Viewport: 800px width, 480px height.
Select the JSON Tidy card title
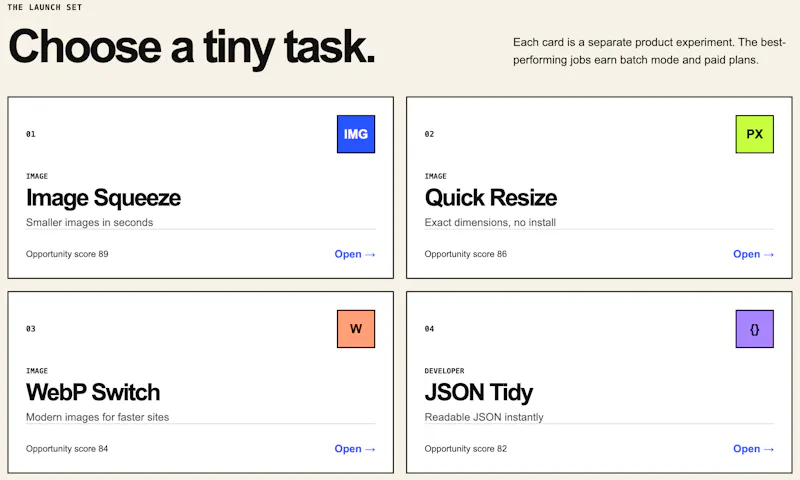coord(479,393)
